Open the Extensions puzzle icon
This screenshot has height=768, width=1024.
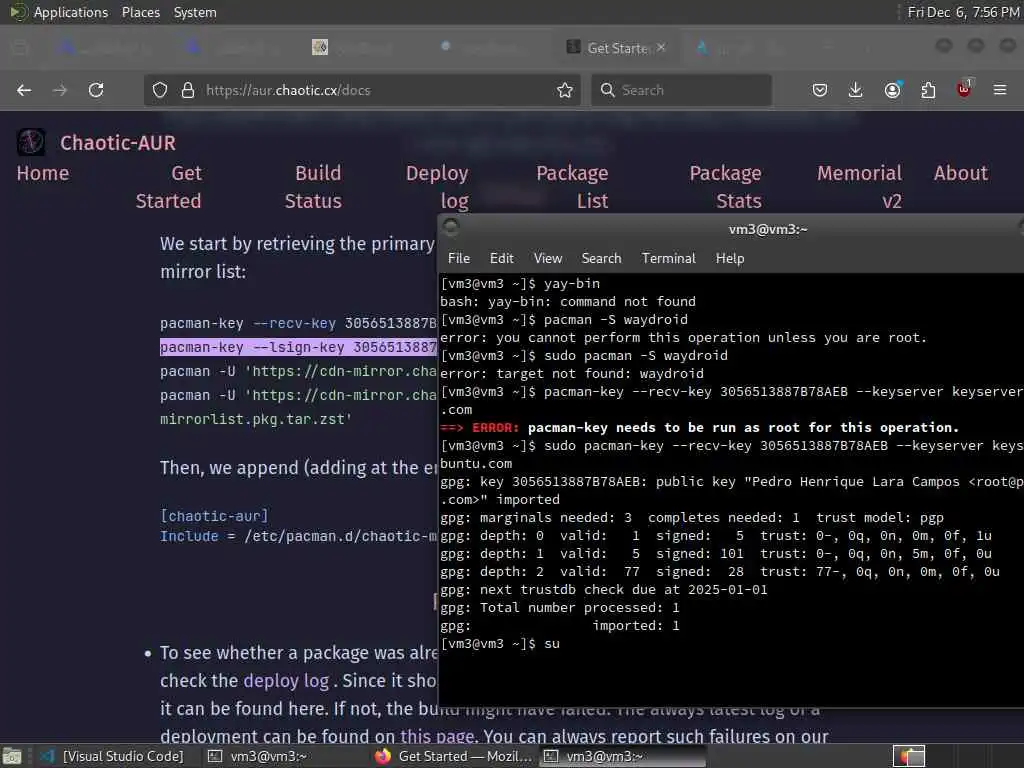click(928, 90)
